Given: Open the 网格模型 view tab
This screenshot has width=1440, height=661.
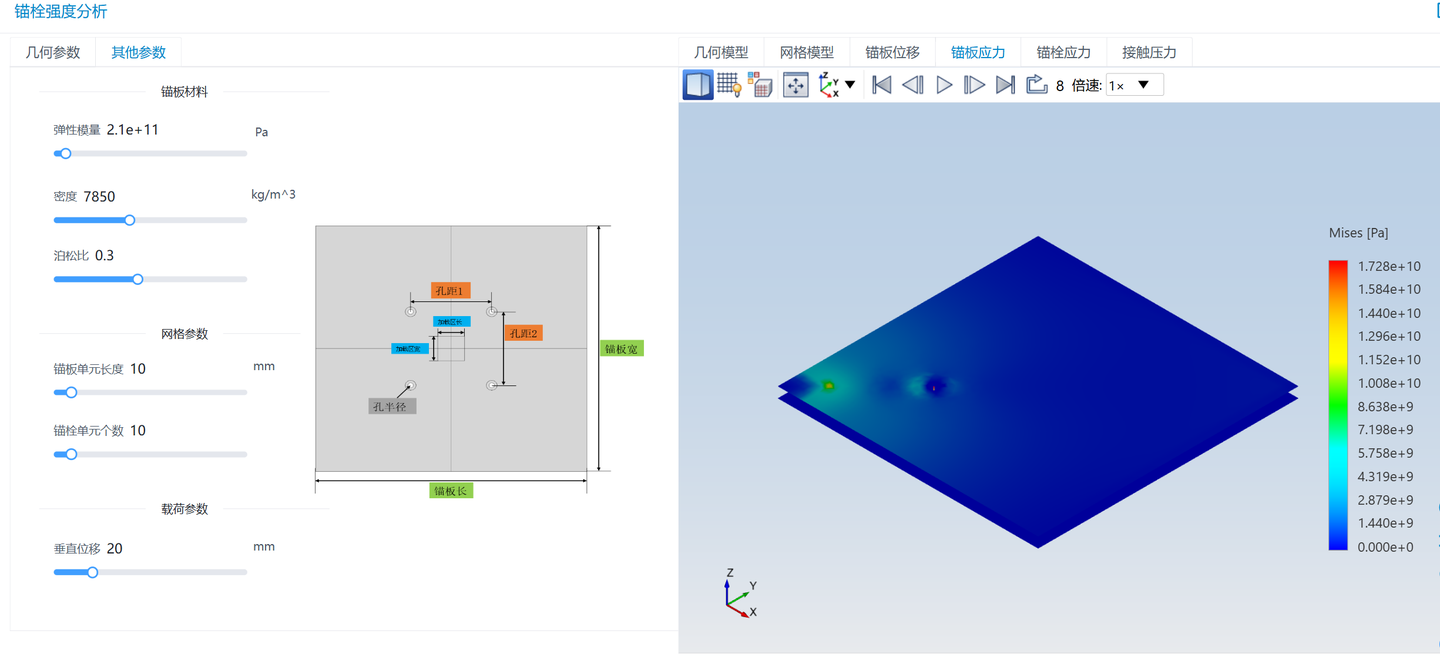Looking at the screenshot, I should click(x=806, y=52).
